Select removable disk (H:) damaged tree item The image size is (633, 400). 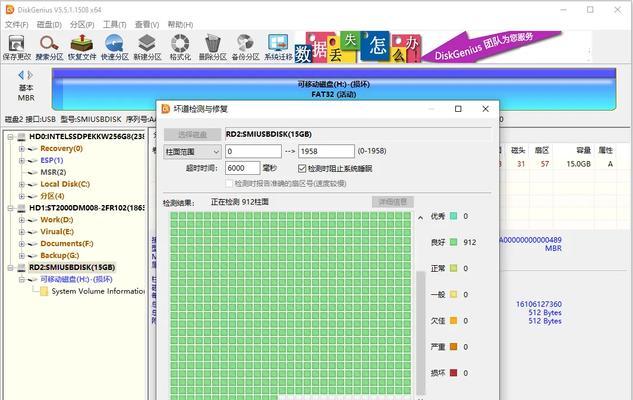(x=76, y=279)
